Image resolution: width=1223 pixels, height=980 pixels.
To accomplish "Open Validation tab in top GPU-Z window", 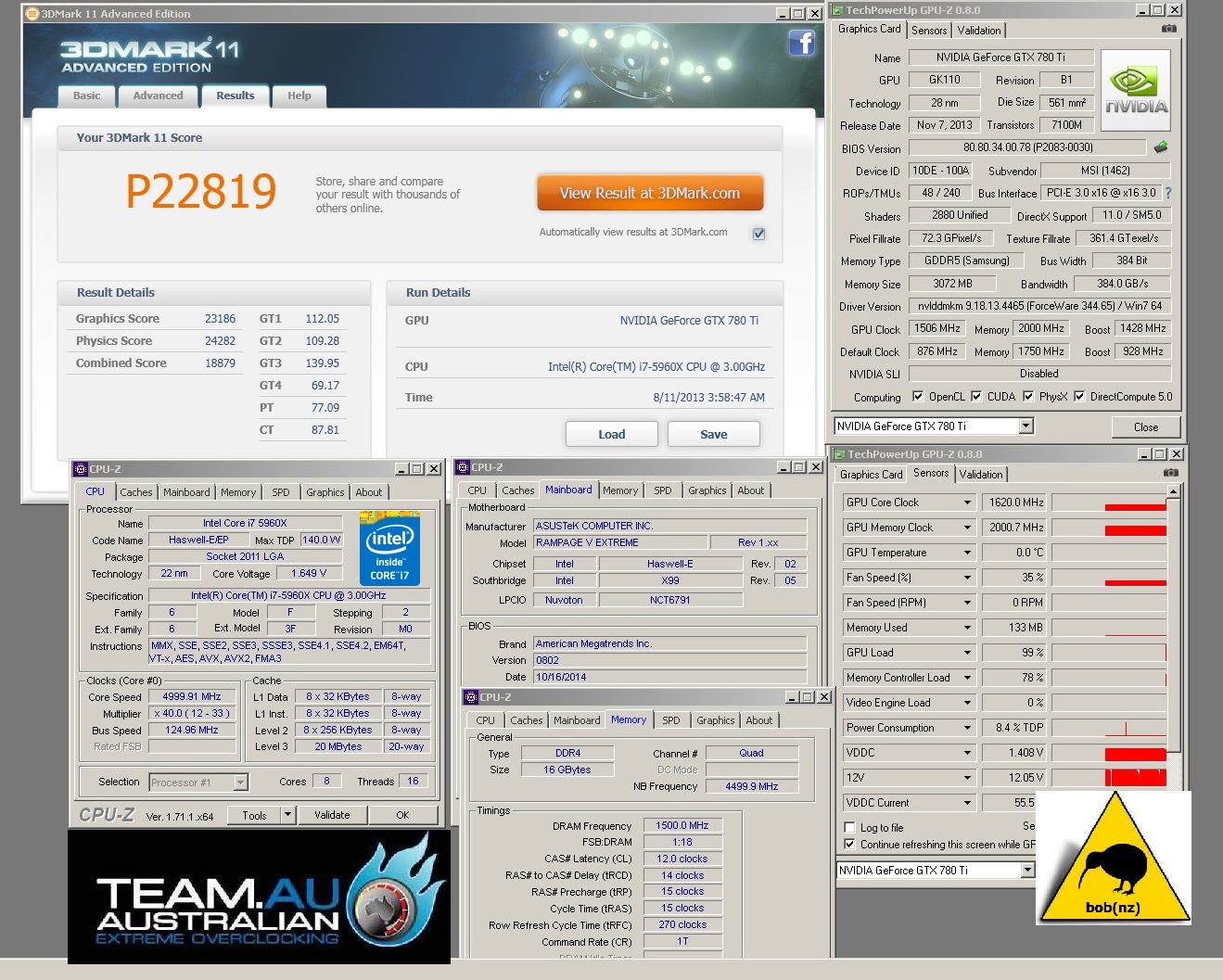I will [x=979, y=31].
